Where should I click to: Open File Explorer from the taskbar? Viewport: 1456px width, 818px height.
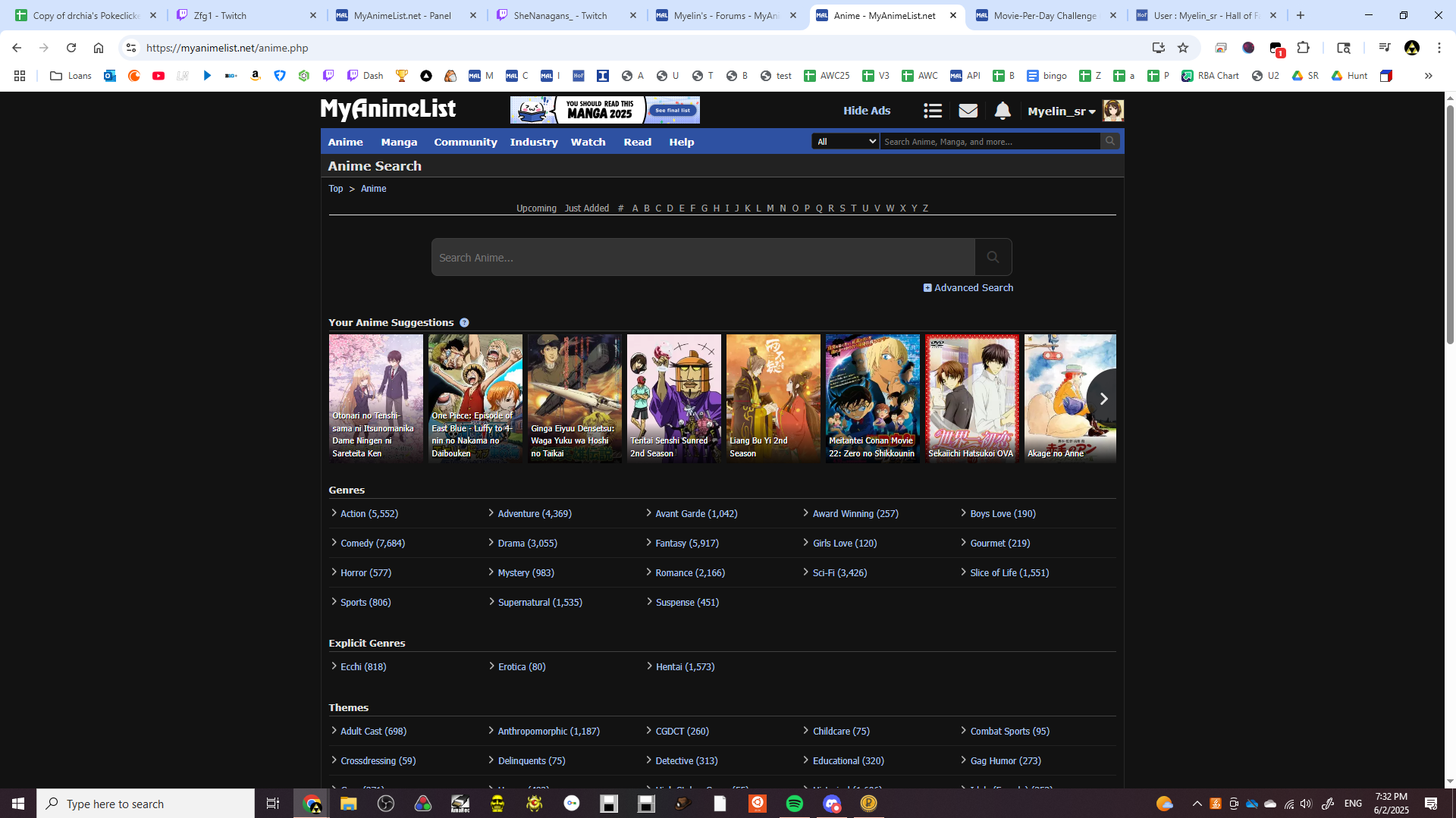[348, 804]
